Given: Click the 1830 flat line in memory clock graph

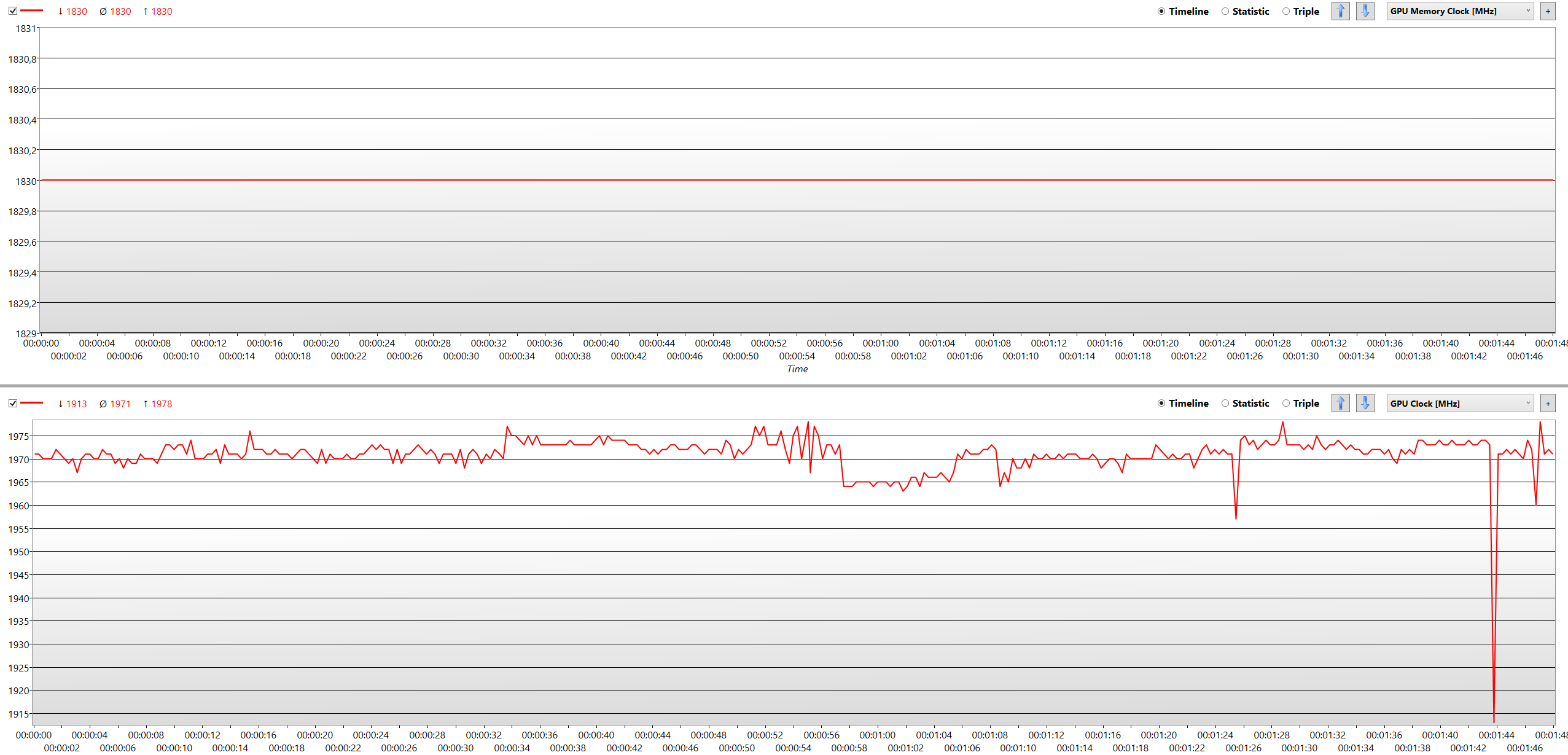Looking at the screenshot, I should (x=797, y=180).
